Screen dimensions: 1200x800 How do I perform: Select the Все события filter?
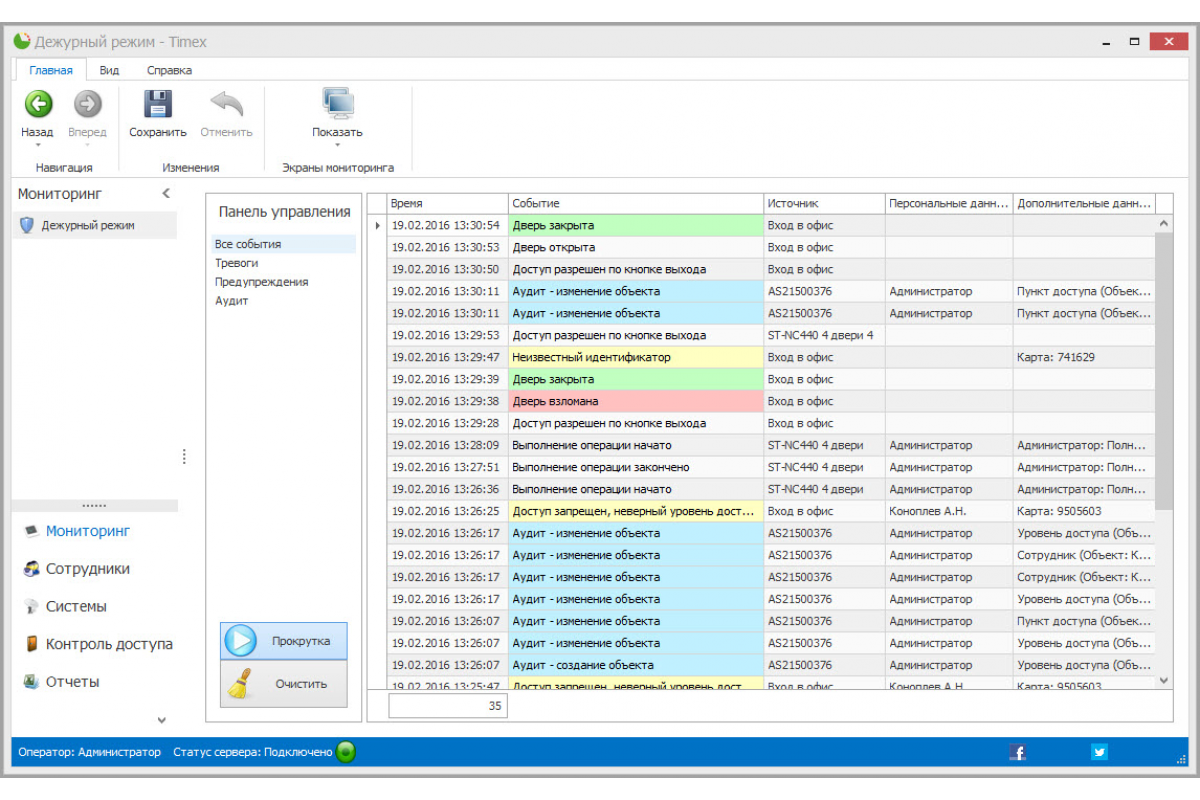coord(284,244)
